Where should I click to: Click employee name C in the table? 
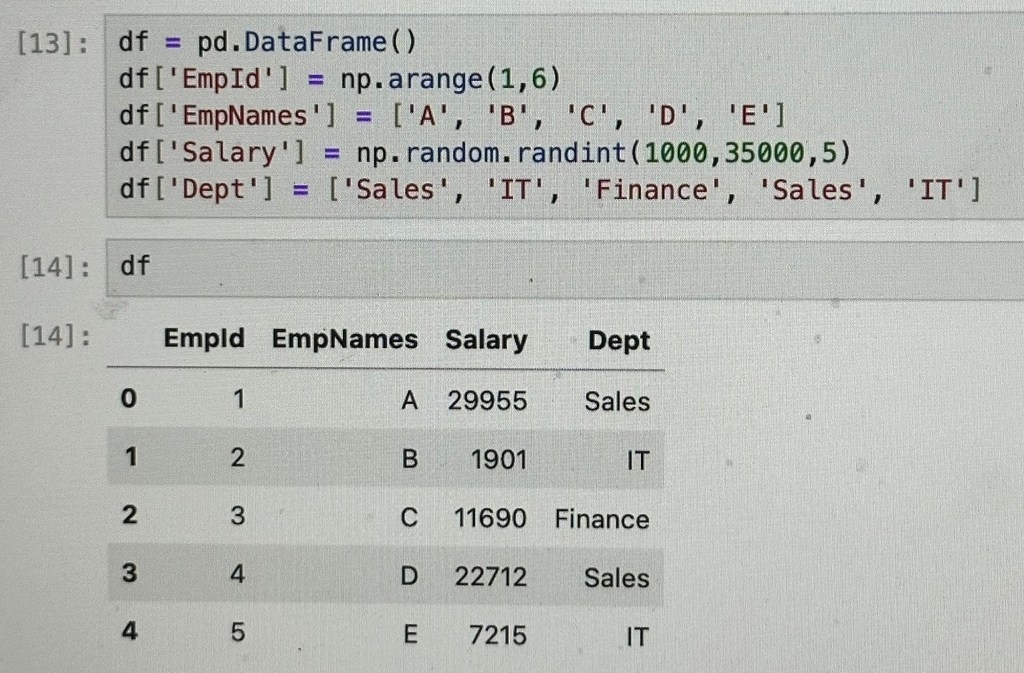pos(408,519)
